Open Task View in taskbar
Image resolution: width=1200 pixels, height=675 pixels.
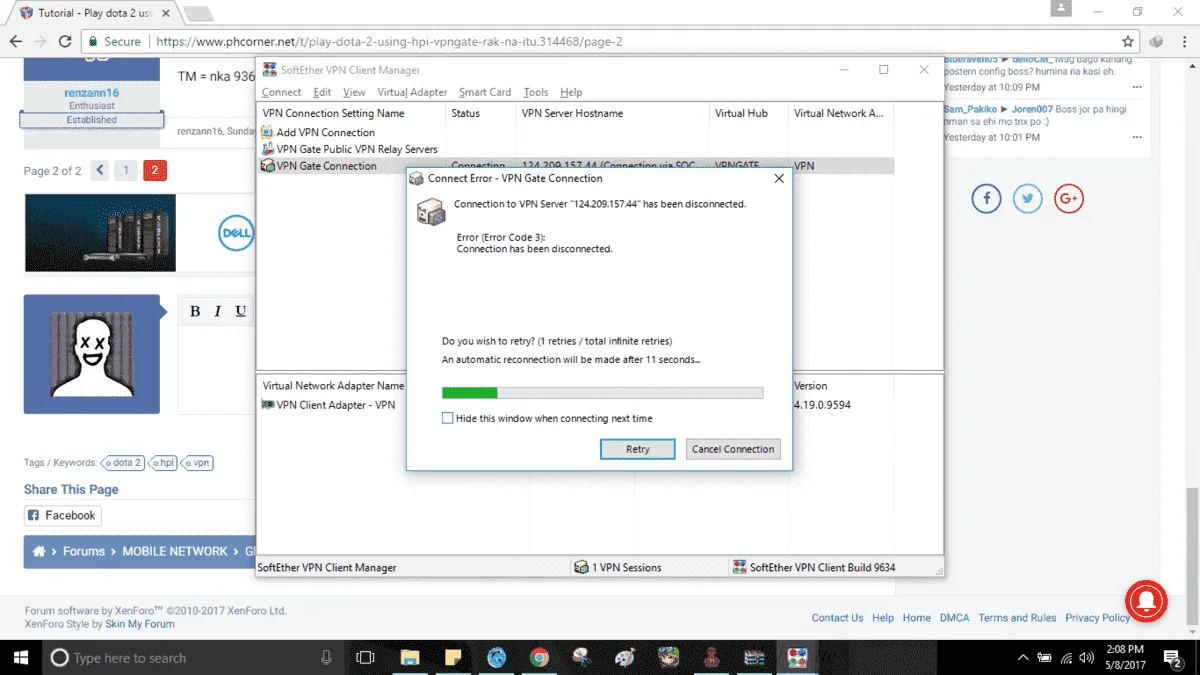pos(366,657)
